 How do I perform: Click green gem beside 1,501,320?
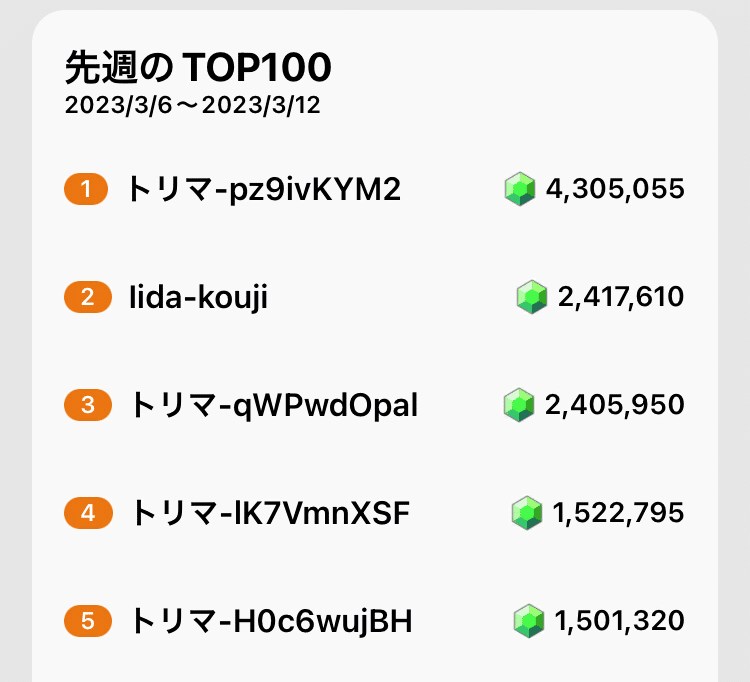pyautogui.click(x=529, y=621)
